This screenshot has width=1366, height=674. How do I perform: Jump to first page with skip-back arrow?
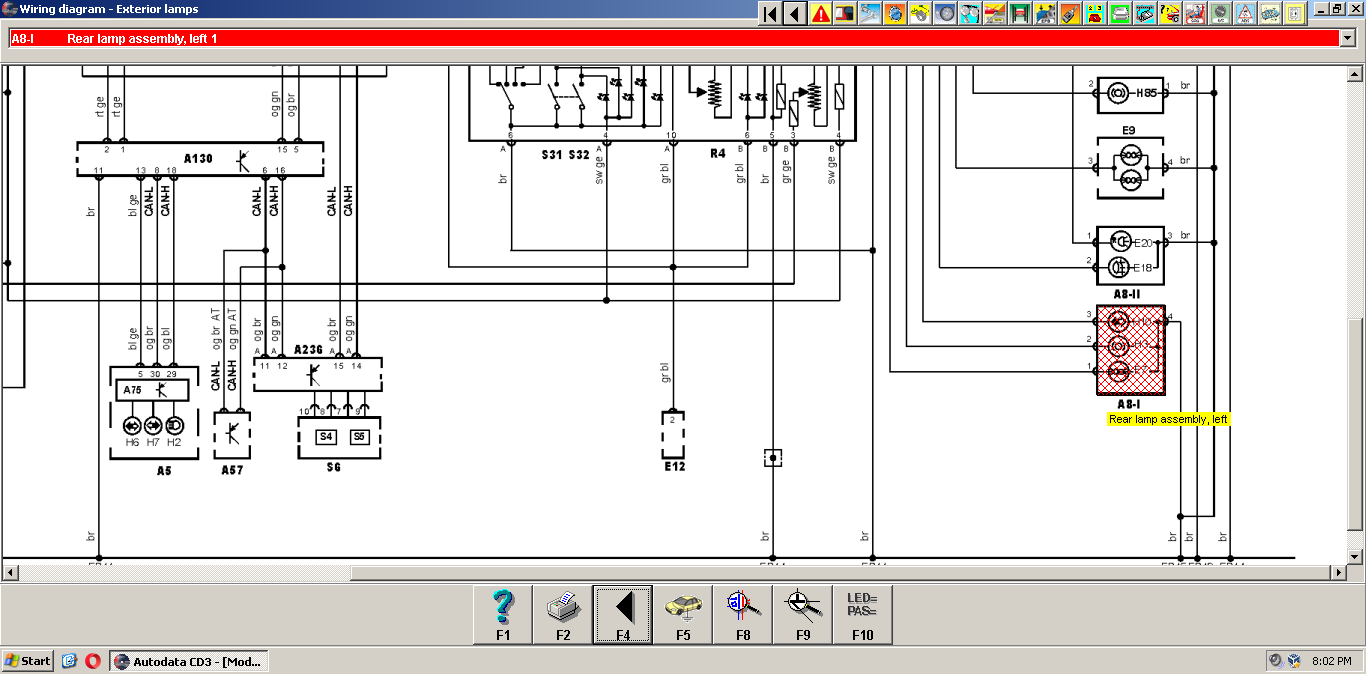click(x=770, y=13)
